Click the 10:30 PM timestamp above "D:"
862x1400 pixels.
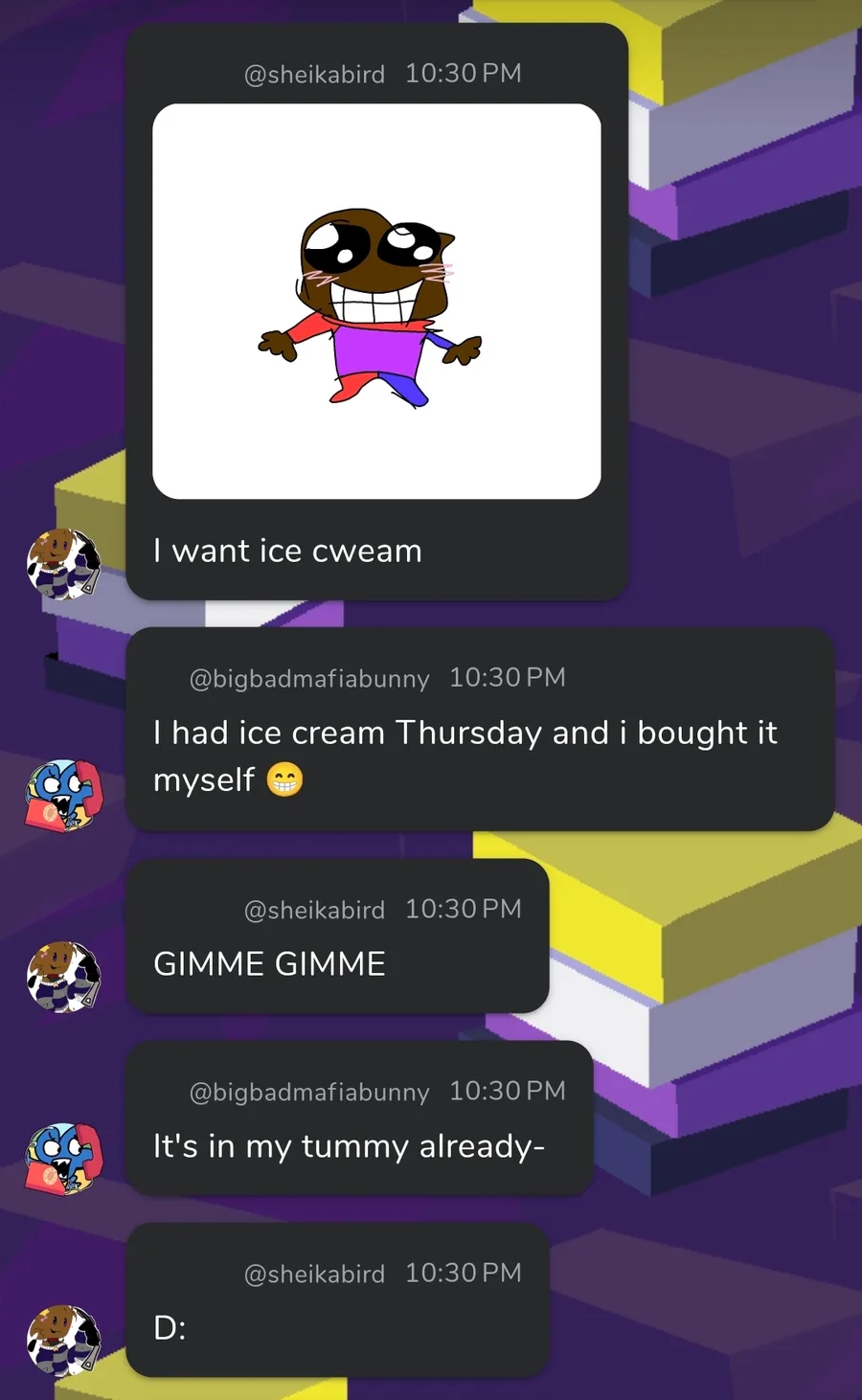coord(464,1273)
